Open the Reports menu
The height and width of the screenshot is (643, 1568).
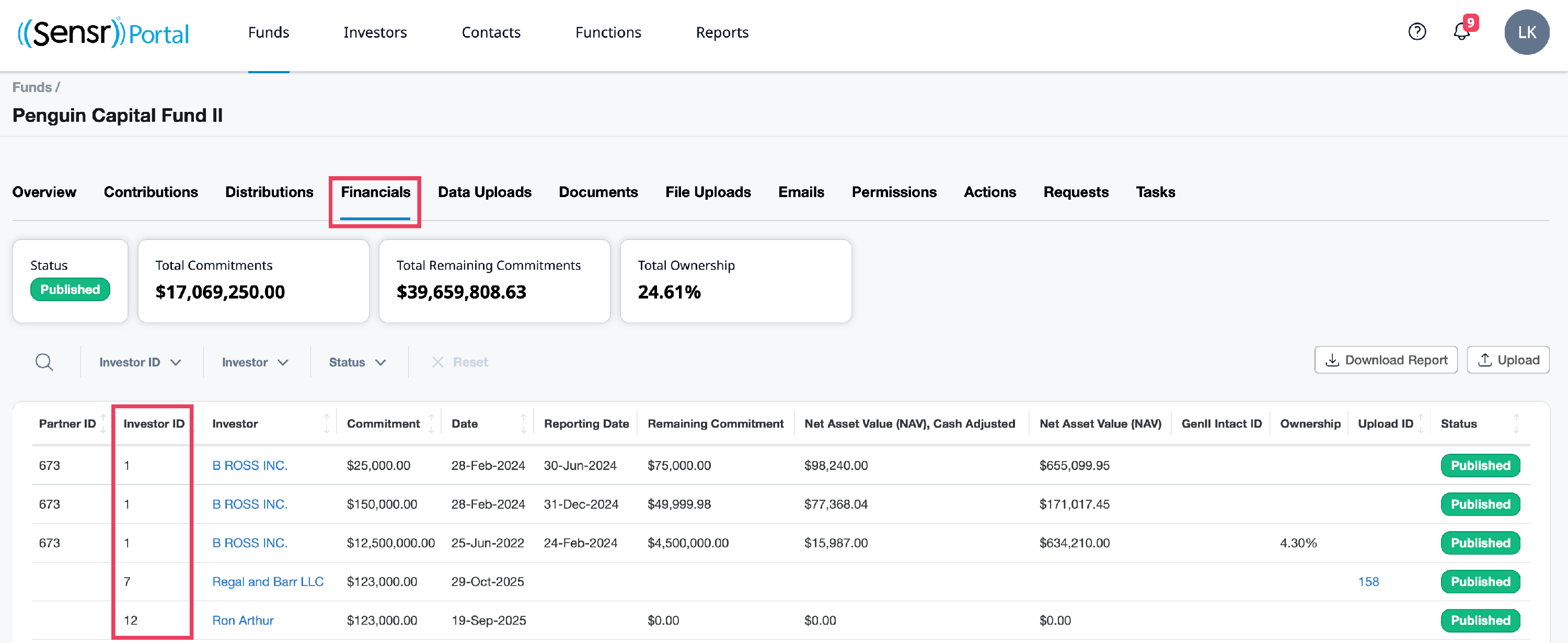tap(722, 33)
